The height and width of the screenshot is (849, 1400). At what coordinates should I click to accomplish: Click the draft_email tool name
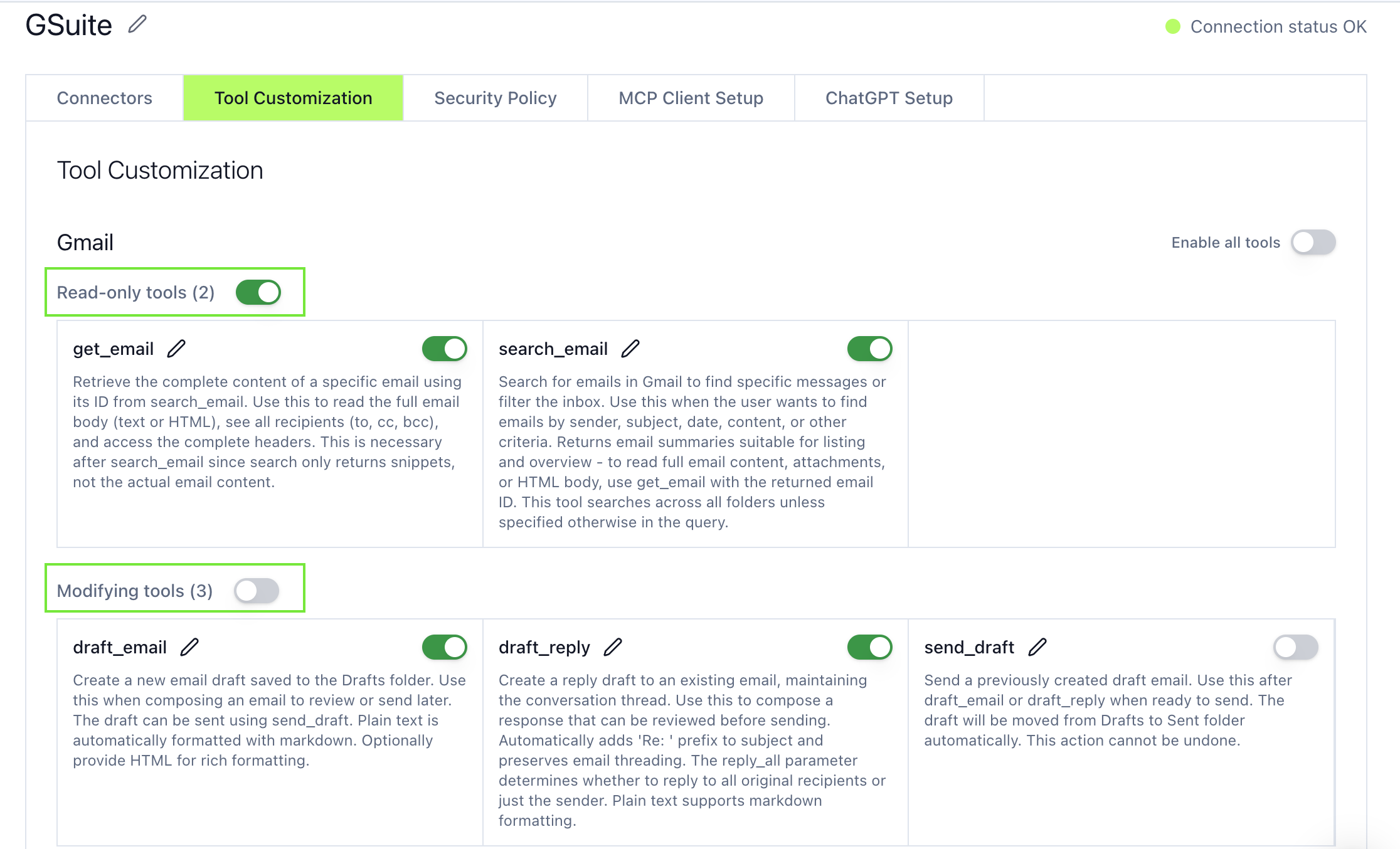(x=120, y=647)
